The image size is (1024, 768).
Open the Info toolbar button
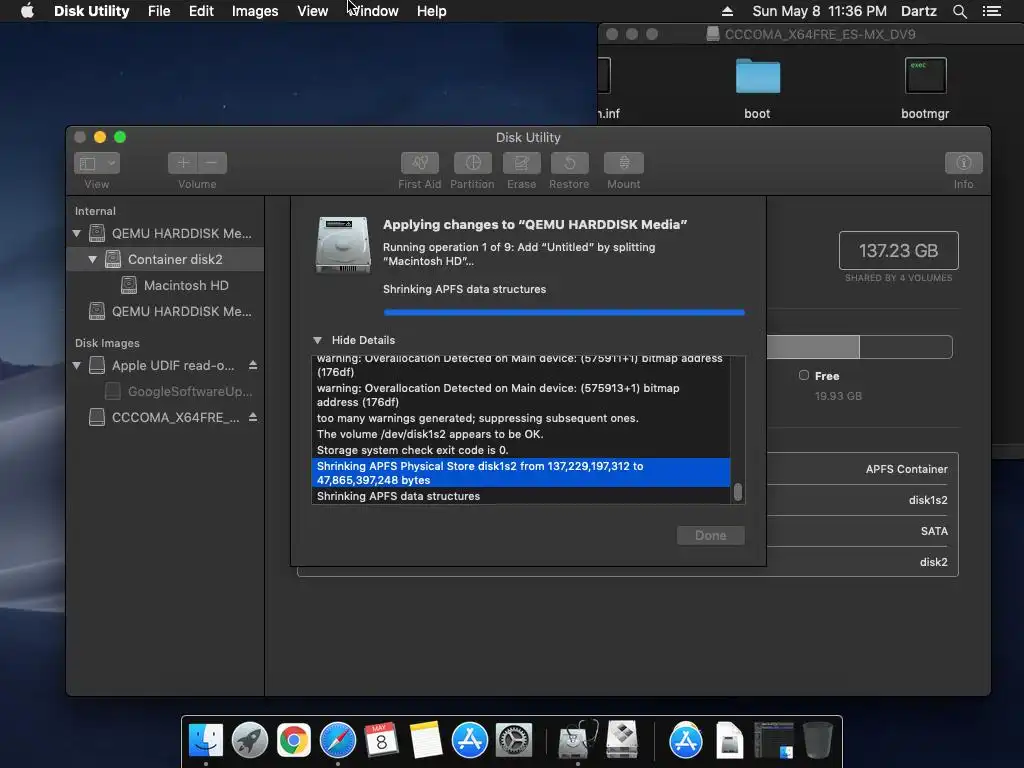pos(963,163)
